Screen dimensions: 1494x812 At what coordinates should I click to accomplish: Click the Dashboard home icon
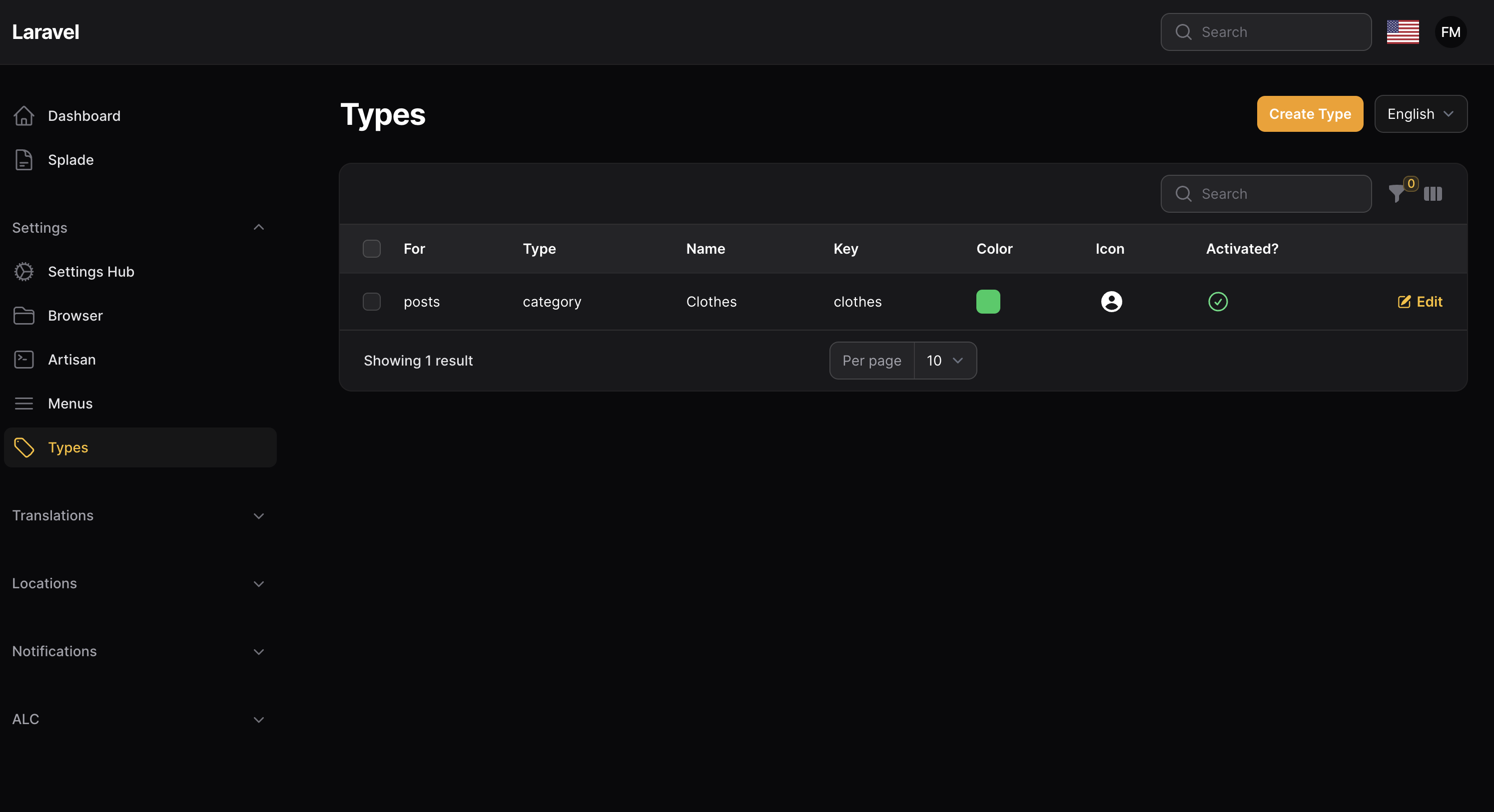[x=24, y=115]
